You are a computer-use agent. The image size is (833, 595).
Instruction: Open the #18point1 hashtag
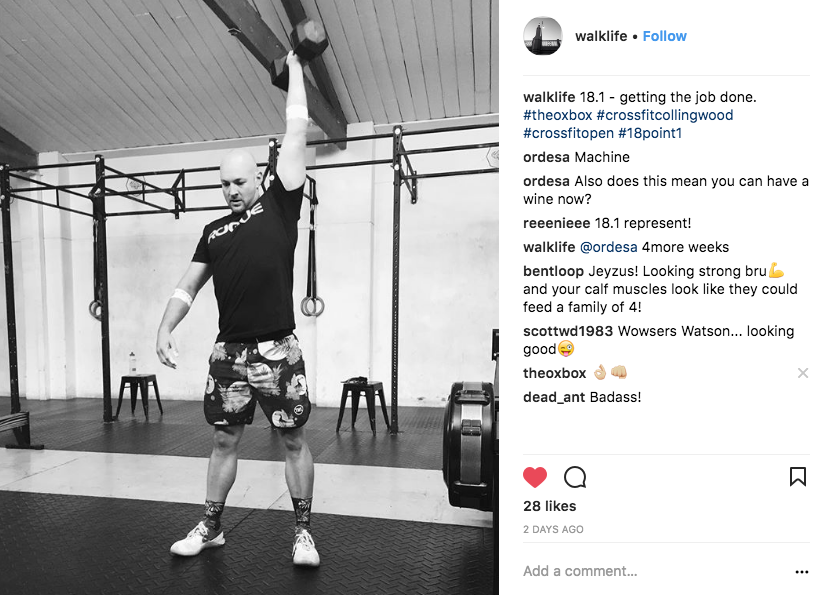pos(650,133)
